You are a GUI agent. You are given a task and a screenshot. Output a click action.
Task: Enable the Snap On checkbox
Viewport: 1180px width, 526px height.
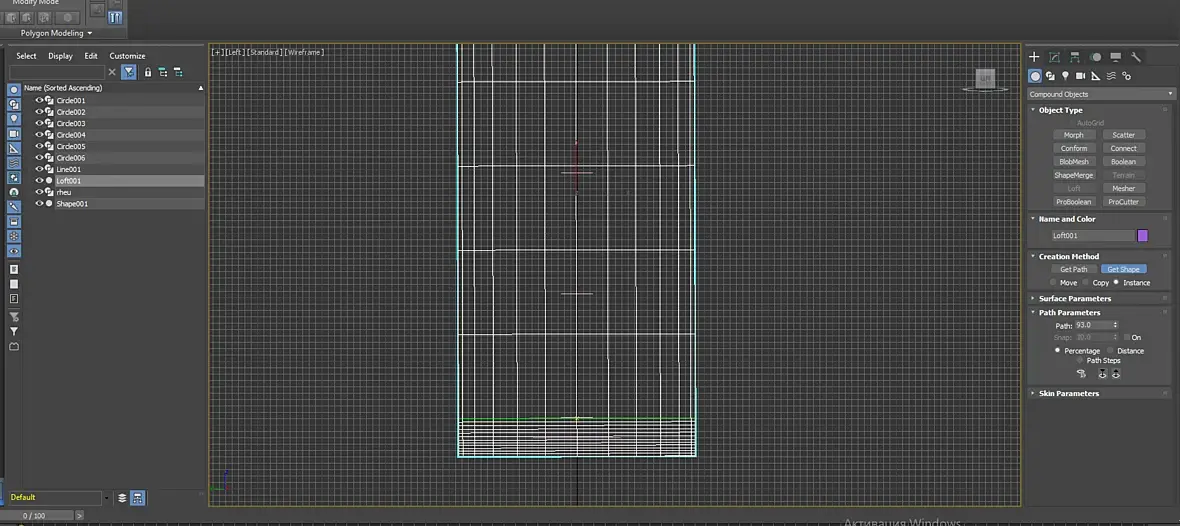[x=1127, y=337]
